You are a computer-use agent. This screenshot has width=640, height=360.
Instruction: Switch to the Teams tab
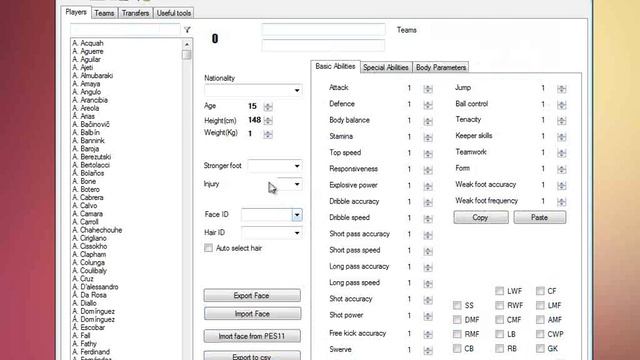(x=104, y=13)
